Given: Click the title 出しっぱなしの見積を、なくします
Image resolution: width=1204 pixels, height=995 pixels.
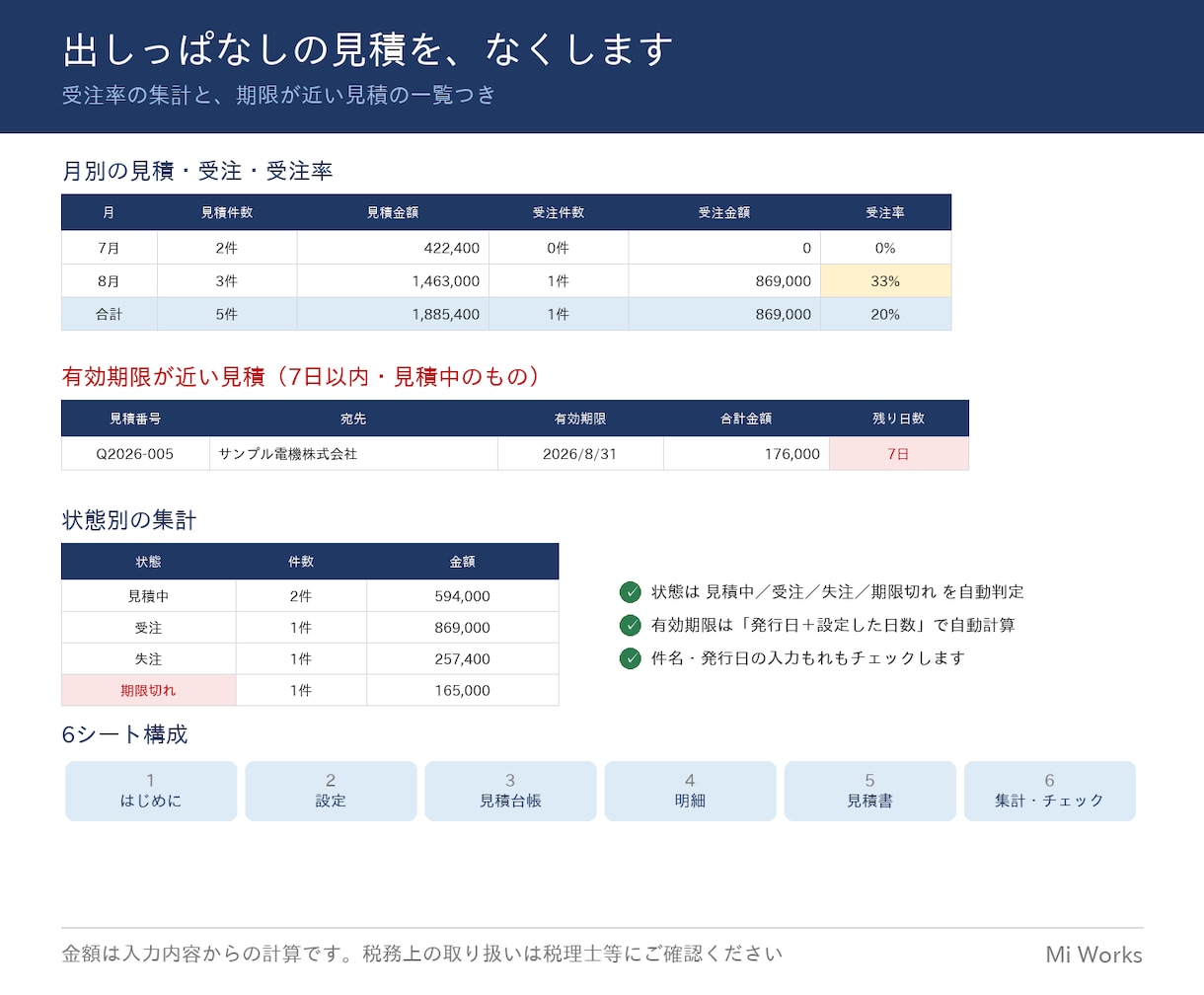Looking at the screenshot, I should coord(367,49).
